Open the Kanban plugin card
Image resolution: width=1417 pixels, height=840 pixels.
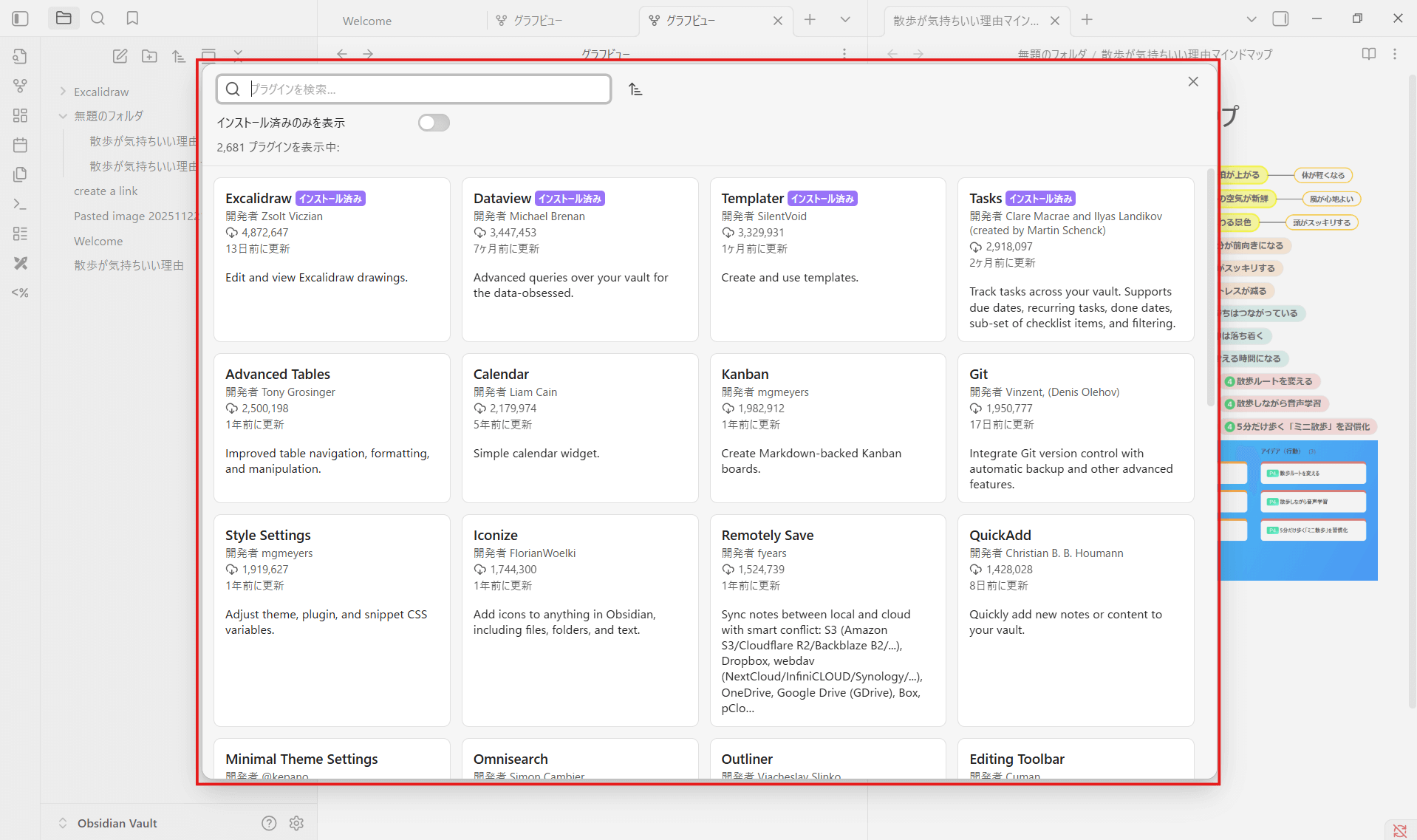click(827, 428)
